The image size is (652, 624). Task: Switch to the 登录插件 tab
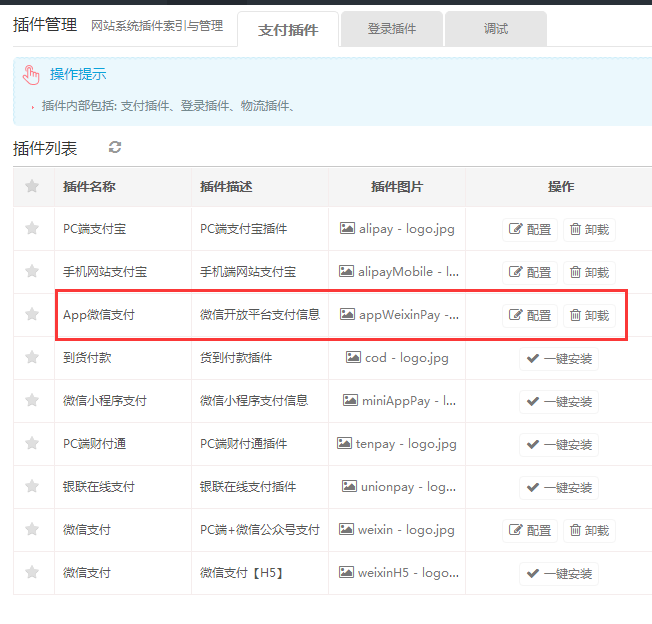[392, 29]
